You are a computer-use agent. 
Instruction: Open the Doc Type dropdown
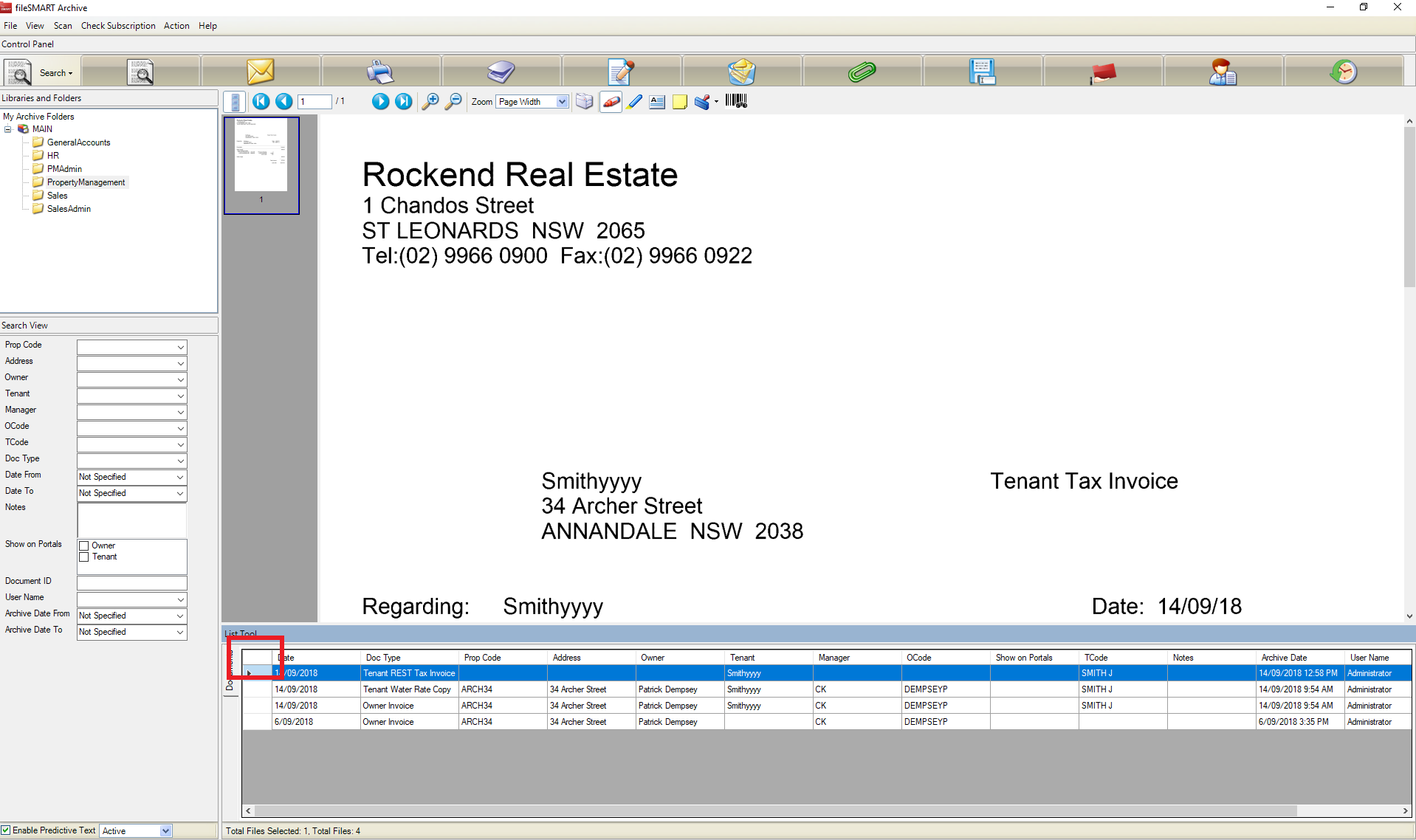pyautogui.click(x=180, y=461)
